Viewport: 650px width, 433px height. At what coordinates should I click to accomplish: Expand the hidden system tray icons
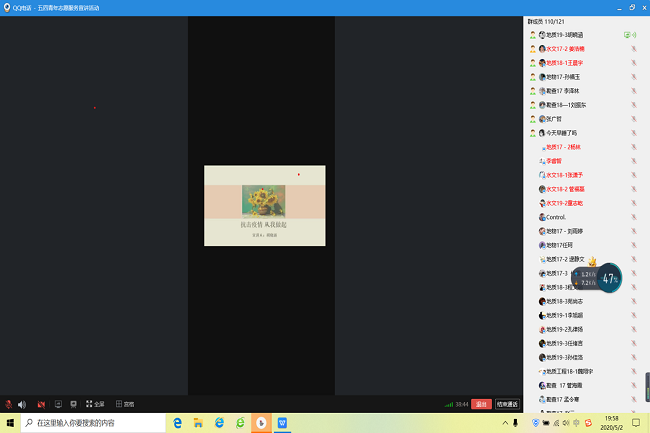(x=505, y=423)
